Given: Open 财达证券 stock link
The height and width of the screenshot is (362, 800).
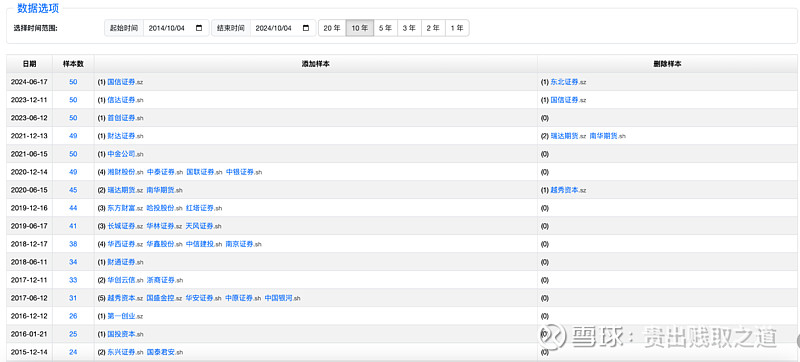Looking at the screenshot, I should (x=121, y=136).
